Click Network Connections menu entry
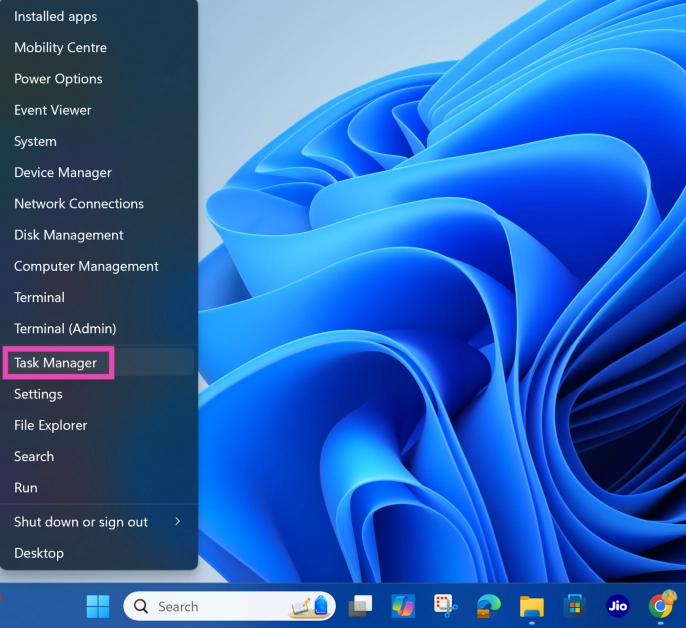Image resolution: width=686 pixels, height=628 pixels. click(x=79, y=204)
